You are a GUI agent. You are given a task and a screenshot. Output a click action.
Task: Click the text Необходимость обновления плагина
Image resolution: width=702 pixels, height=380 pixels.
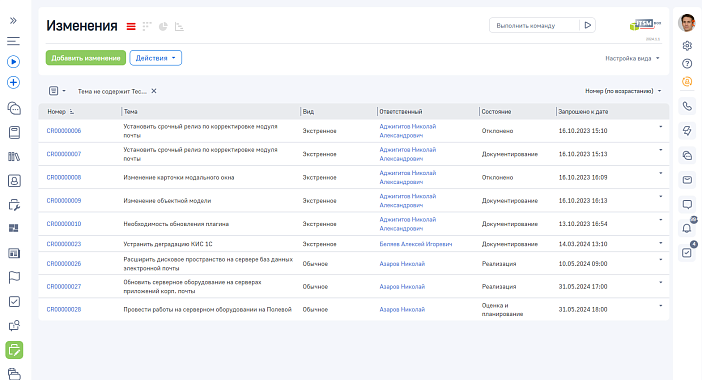coord(176,224)
